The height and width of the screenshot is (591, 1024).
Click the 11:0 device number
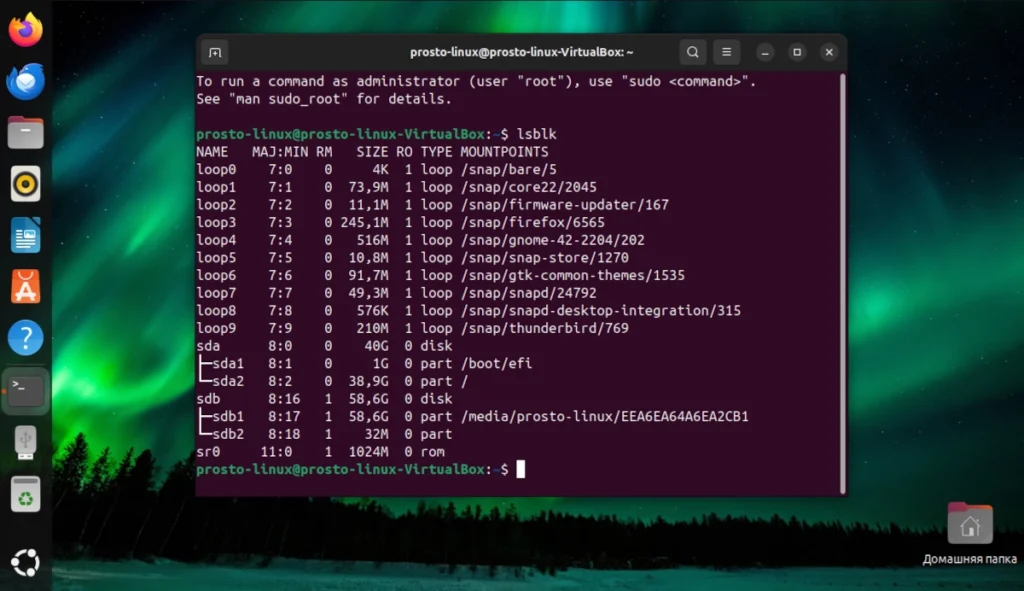point(276,451)
